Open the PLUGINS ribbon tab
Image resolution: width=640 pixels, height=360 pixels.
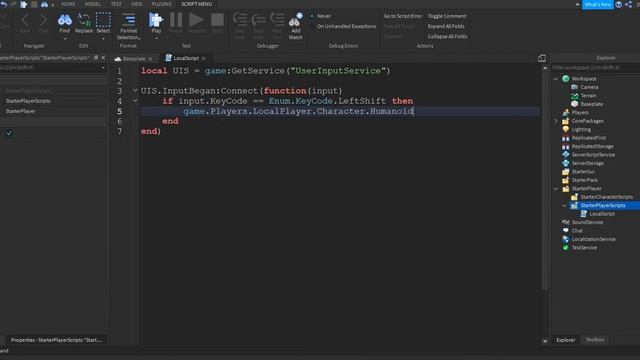[162, 4]
